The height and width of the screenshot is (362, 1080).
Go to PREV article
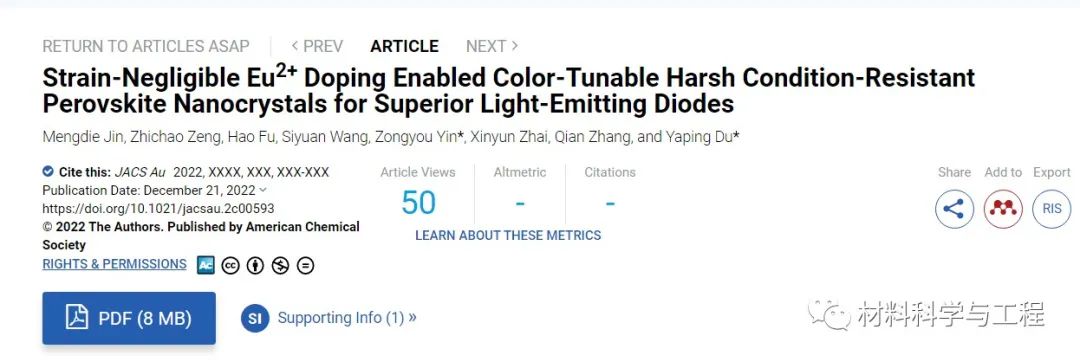pyautogui.click(x=317, y=46)
